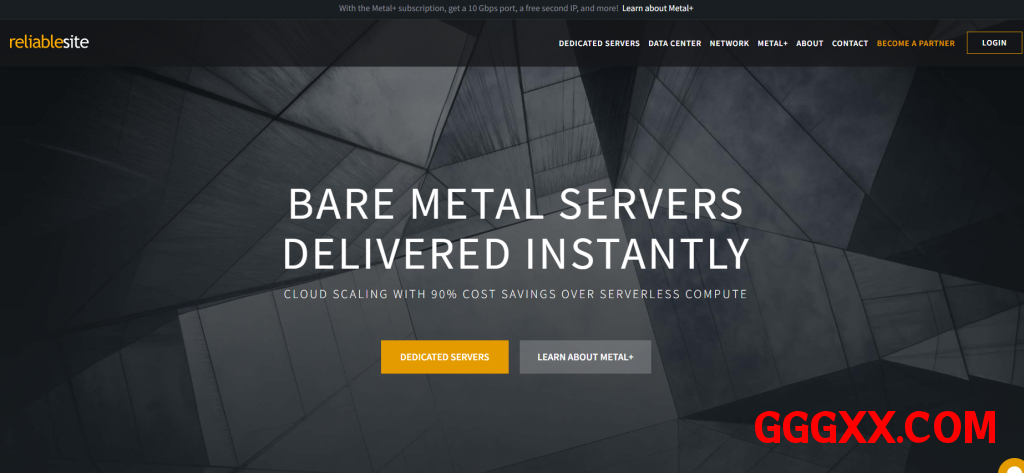Click the Bare Metal Servers headline

coord(515,204)
